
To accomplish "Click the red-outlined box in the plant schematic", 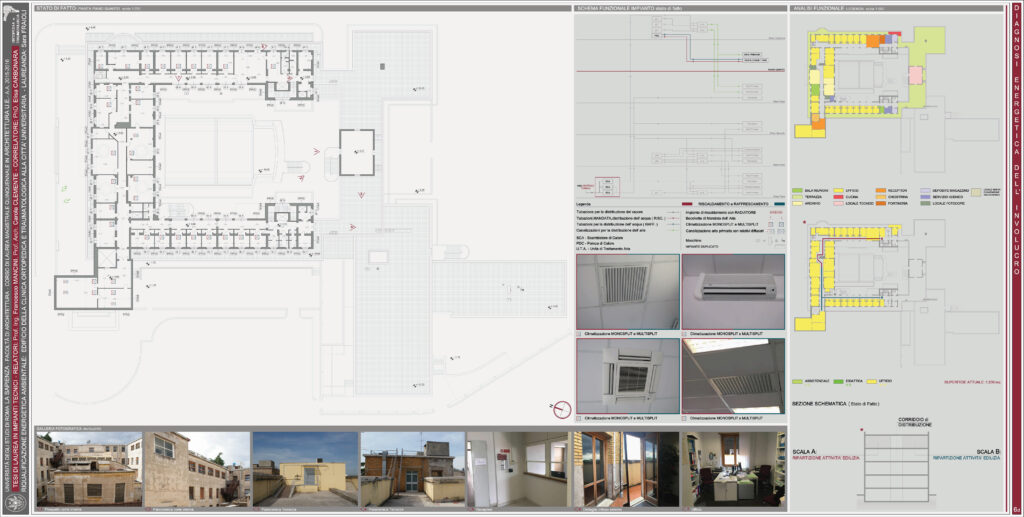I will coord(605,187).
